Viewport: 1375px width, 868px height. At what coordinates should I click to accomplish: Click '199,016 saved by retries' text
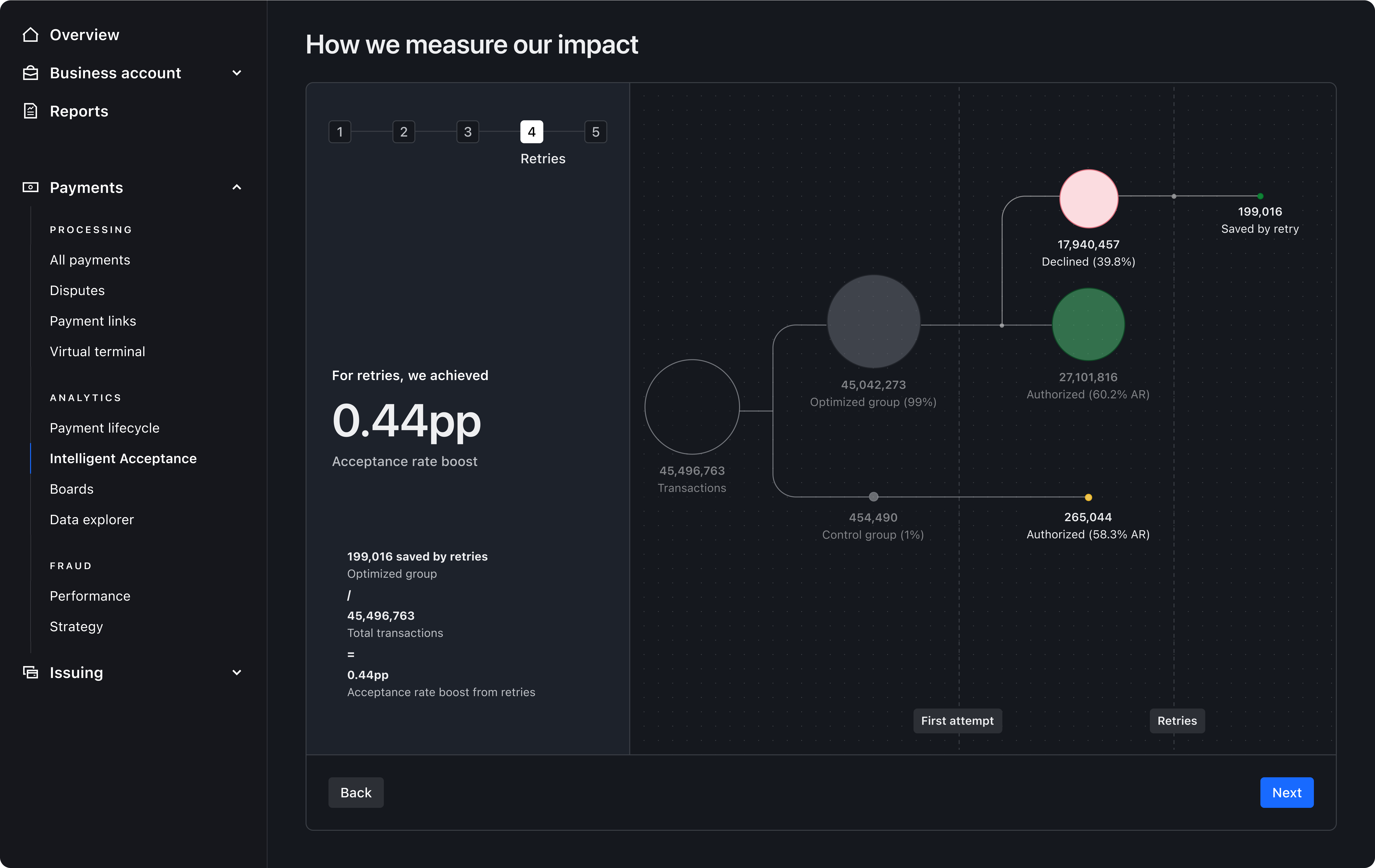point(418,556)
